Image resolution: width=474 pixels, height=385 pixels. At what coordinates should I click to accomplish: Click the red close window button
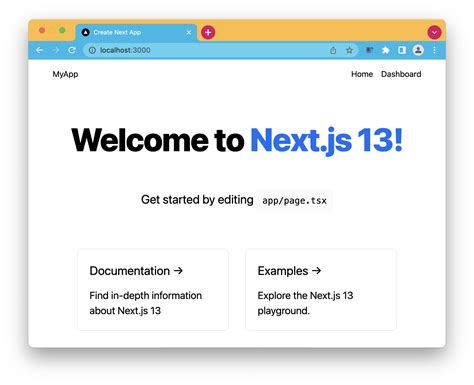42,31
